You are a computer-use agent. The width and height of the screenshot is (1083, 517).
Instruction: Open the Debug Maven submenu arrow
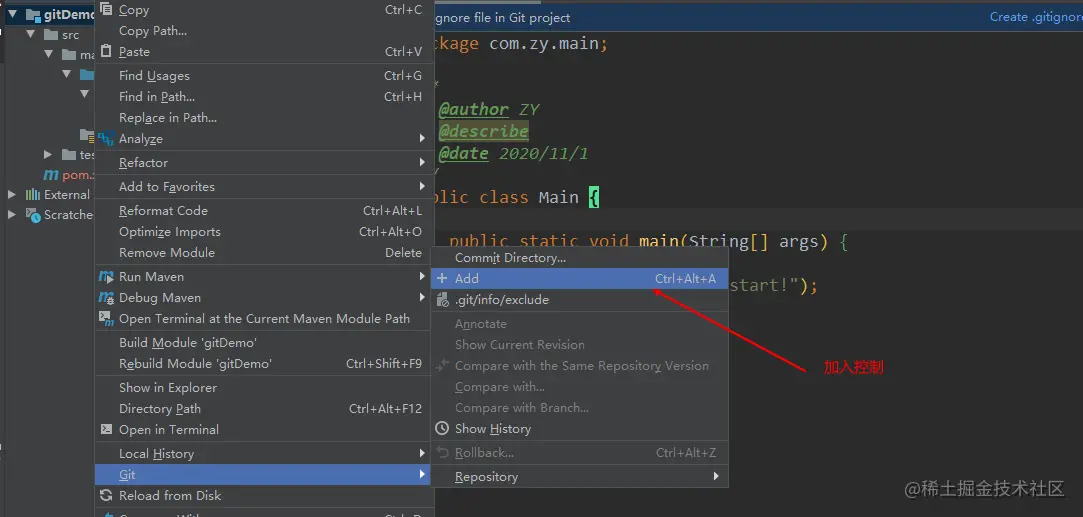pos(422,297)
